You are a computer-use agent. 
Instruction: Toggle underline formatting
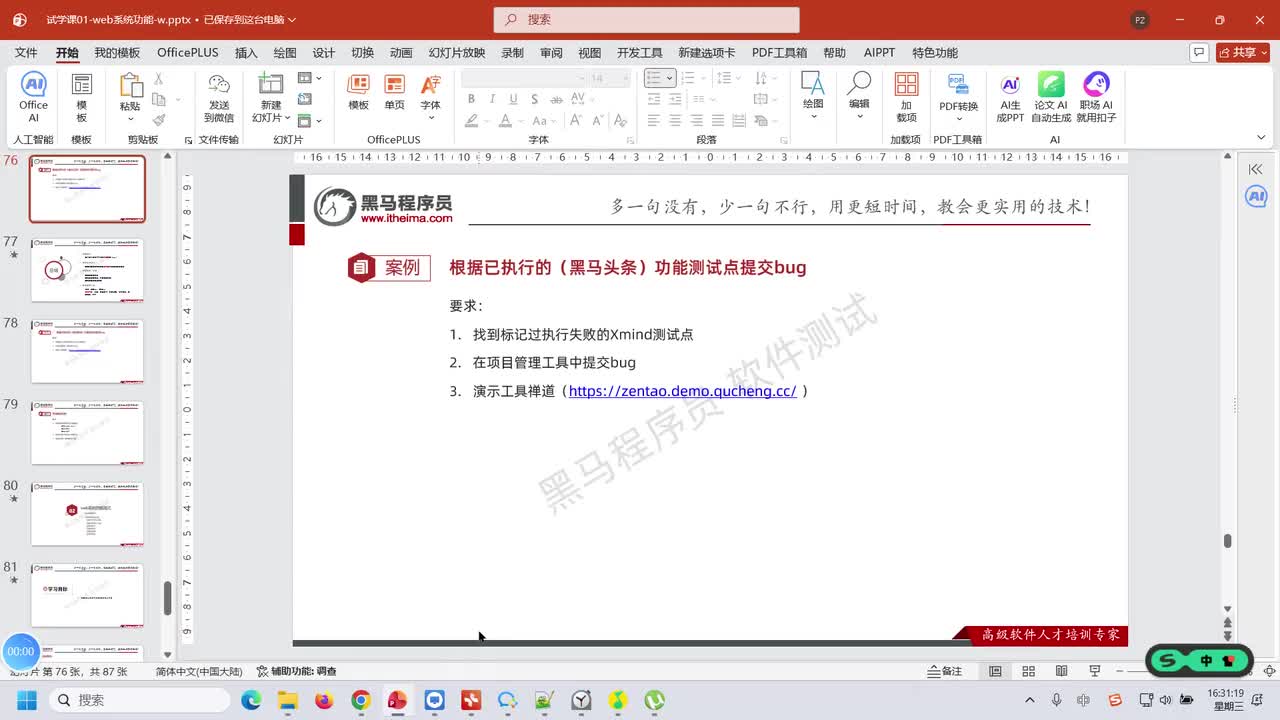(x=513, y=99)
